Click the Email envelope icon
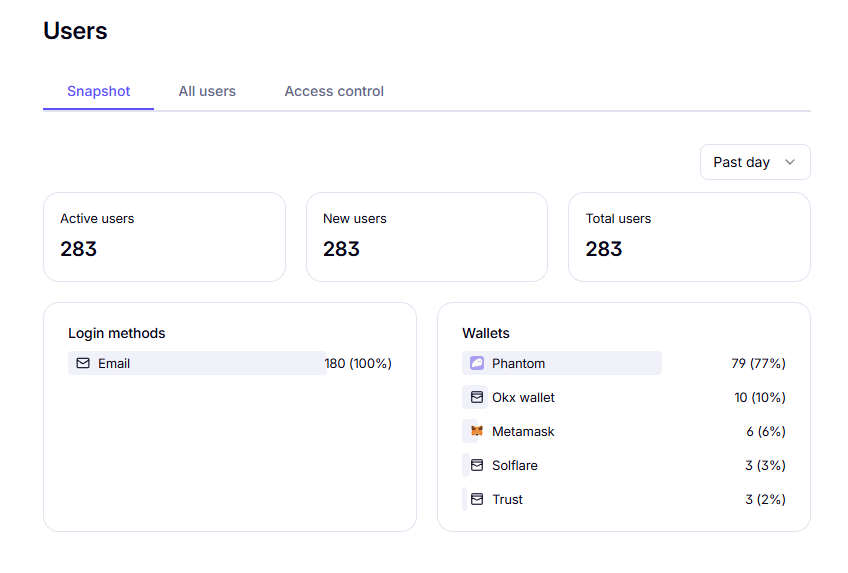Image resolution: width=848 pixels, height=573 pixels. (83, 363)
